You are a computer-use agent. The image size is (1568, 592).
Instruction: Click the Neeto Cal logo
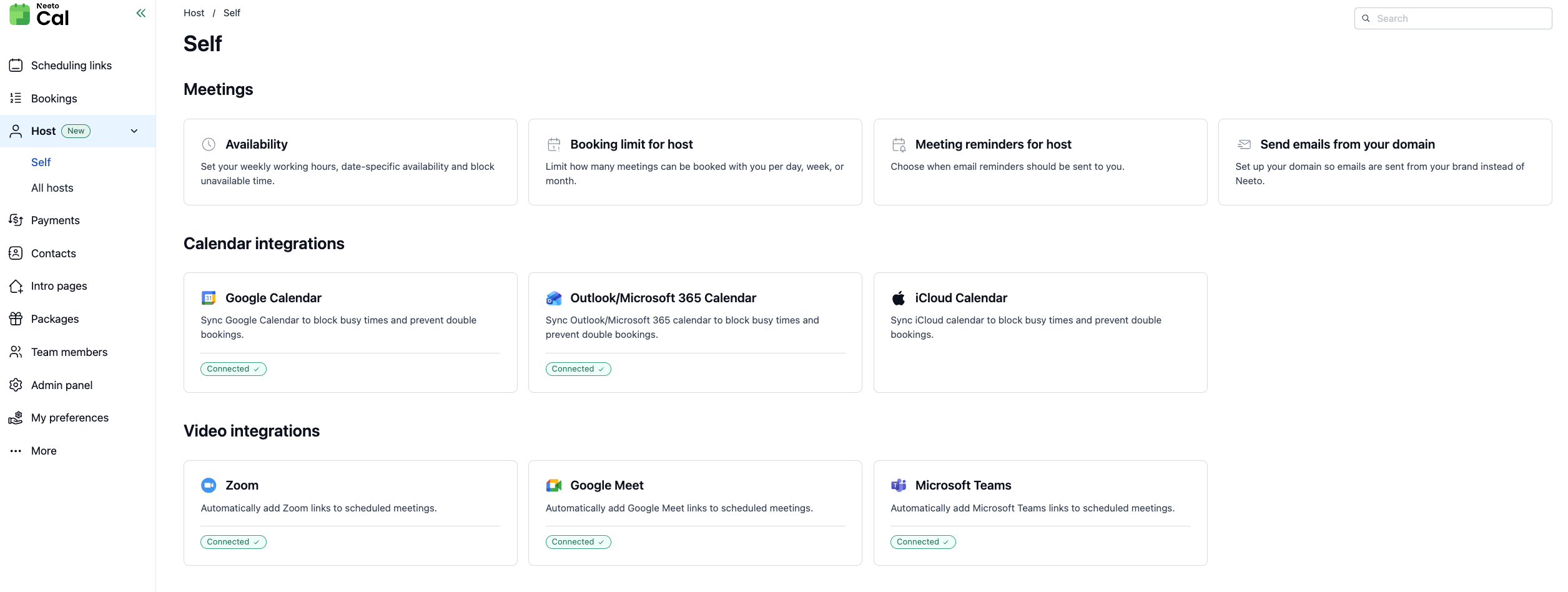tap(39, 14)
